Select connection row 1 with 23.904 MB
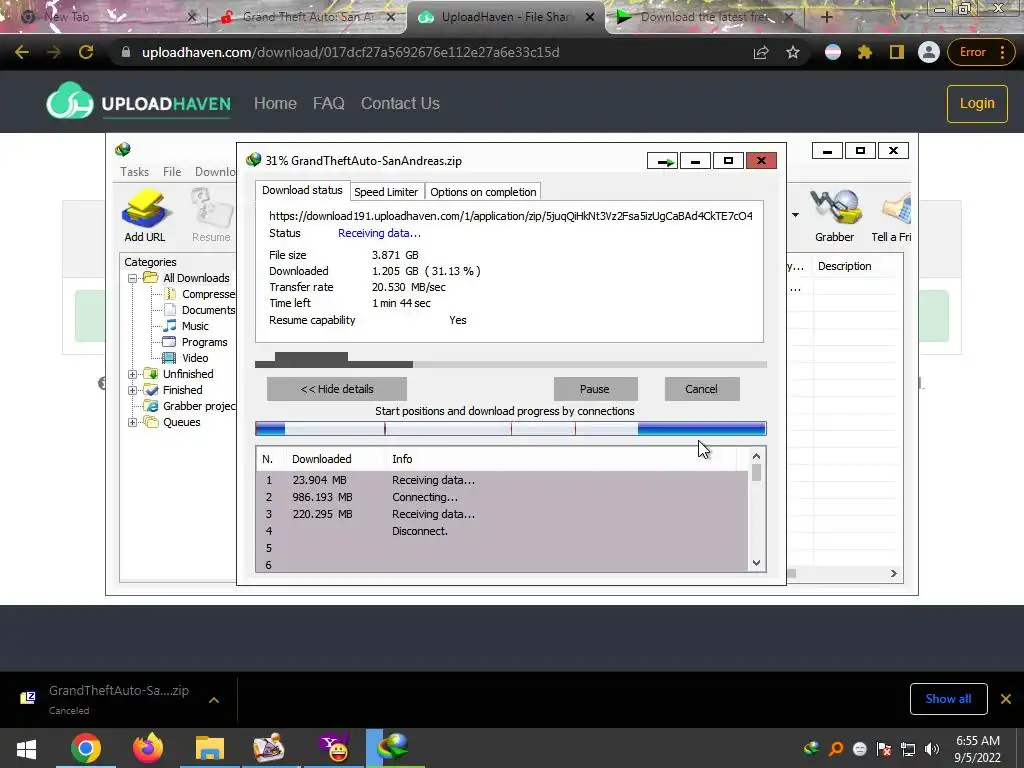Viewport: 1024px width, 768px height. coord(503,480)
